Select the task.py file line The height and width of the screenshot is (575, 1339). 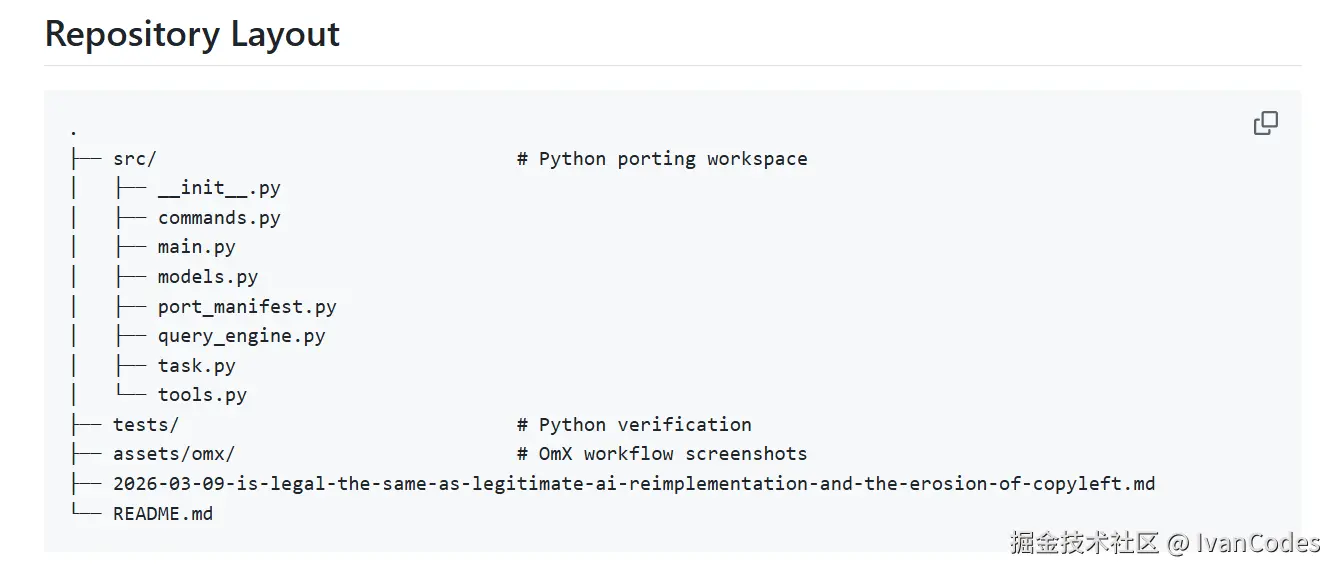196,366
